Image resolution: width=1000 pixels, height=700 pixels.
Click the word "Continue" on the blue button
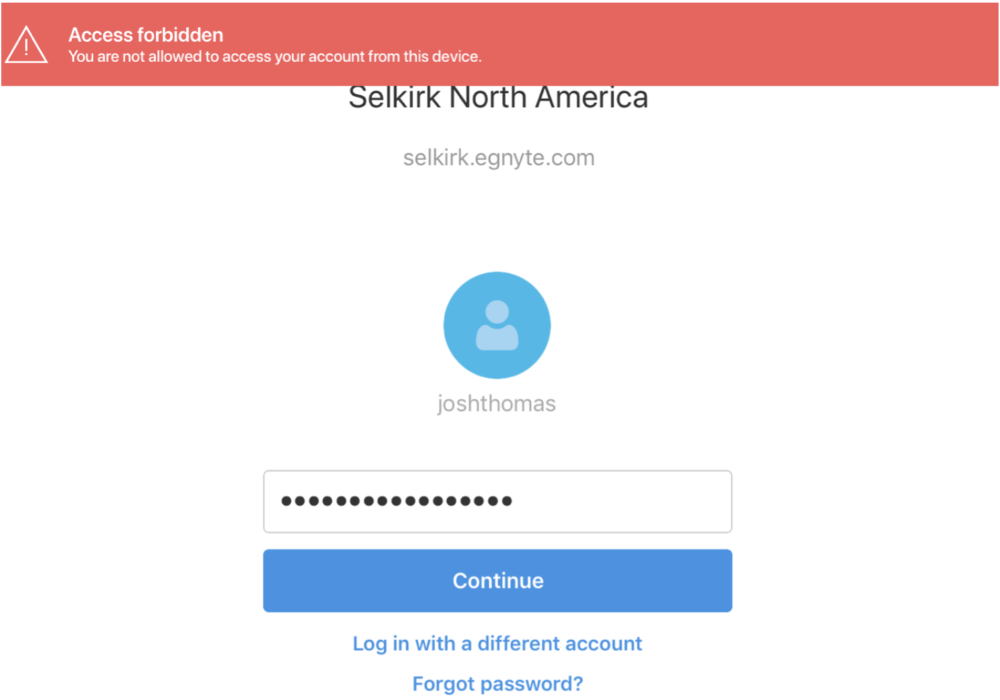pyautogui.click(x=498, y=581)
